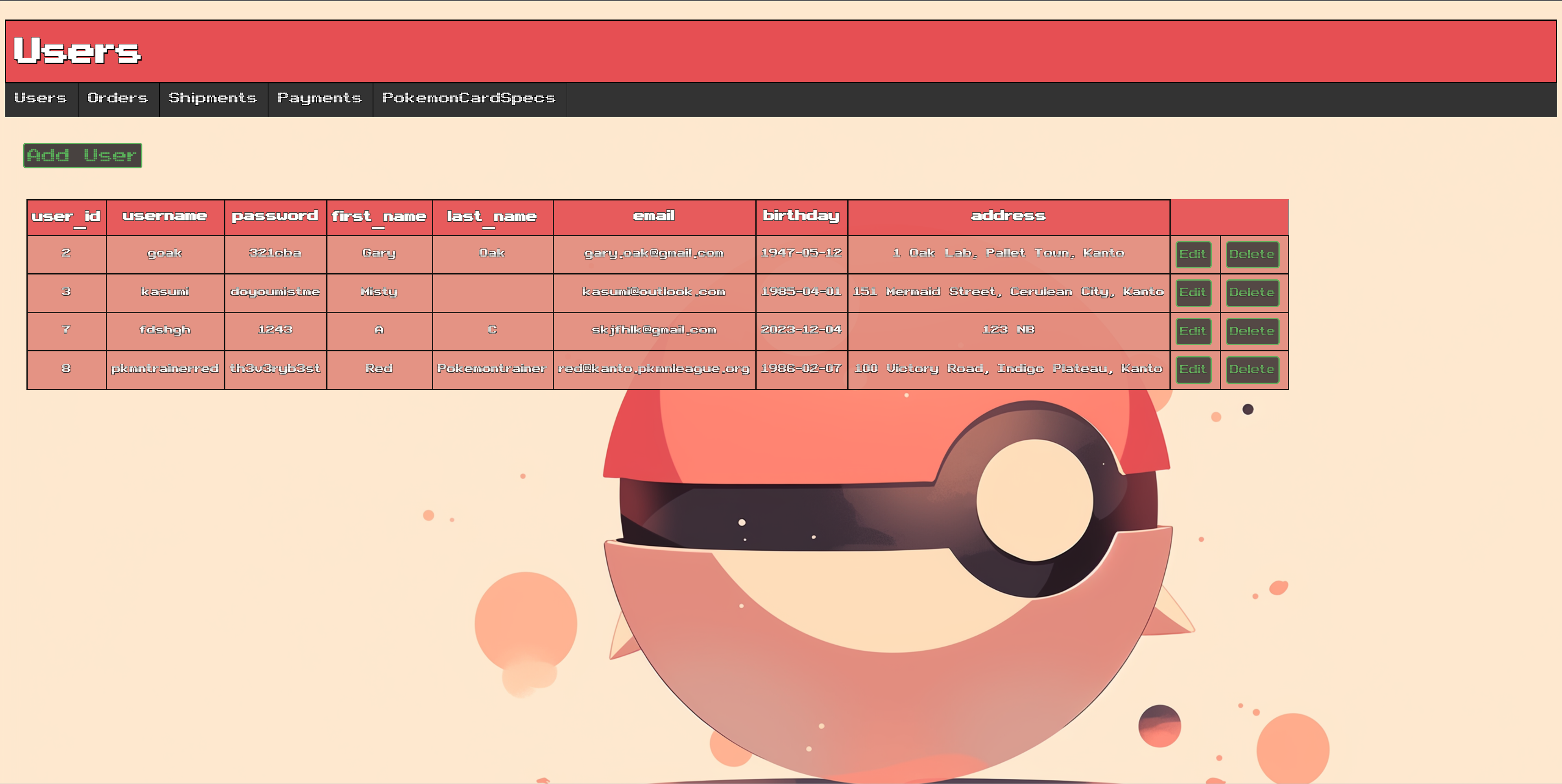This screenshot has width=1562, height=784.
Task: Click the user_id column header
Action: 66,217
